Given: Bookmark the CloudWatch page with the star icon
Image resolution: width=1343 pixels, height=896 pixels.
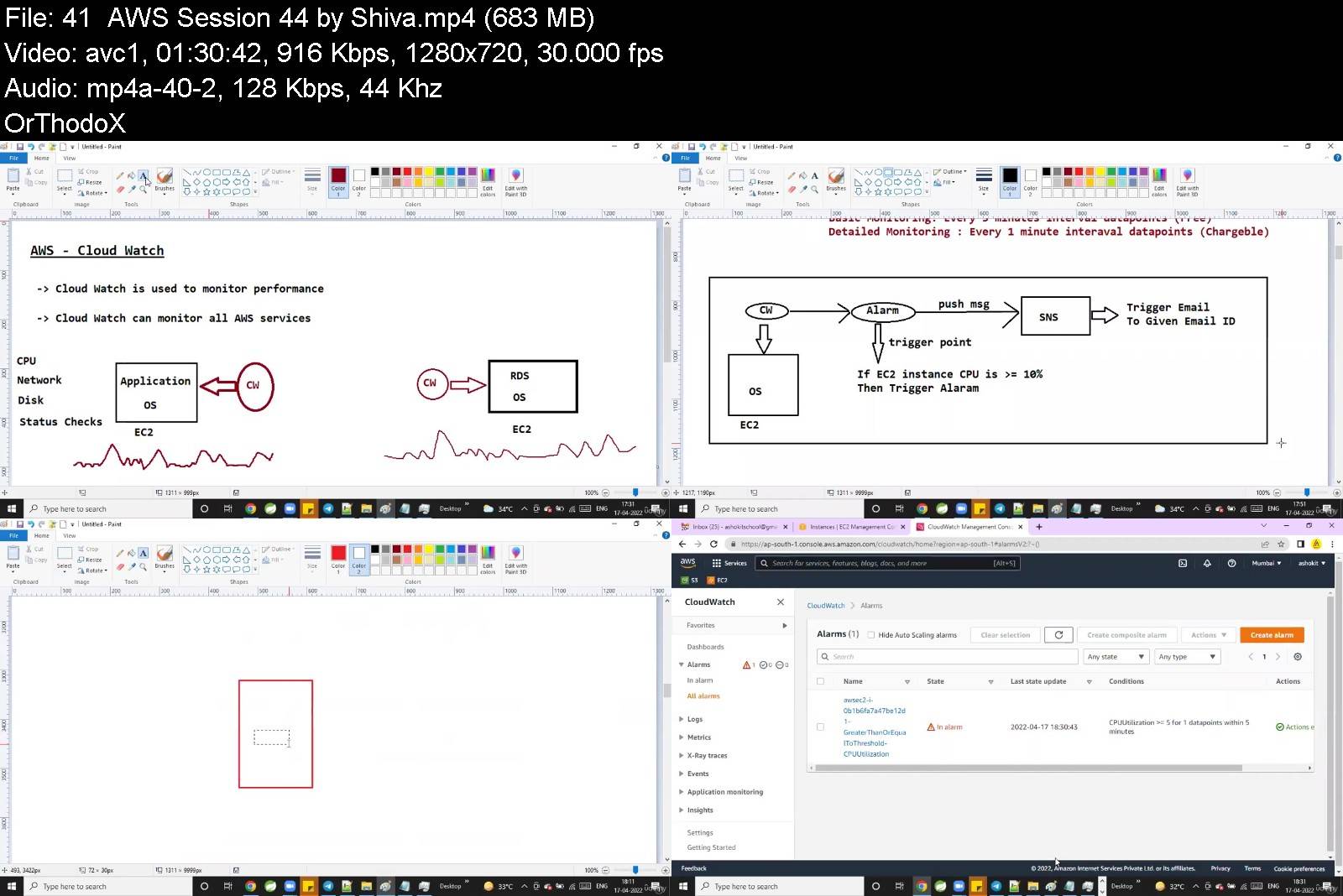Looking at the screenshot, I should pyautogui.click(x=1281, y=544).
